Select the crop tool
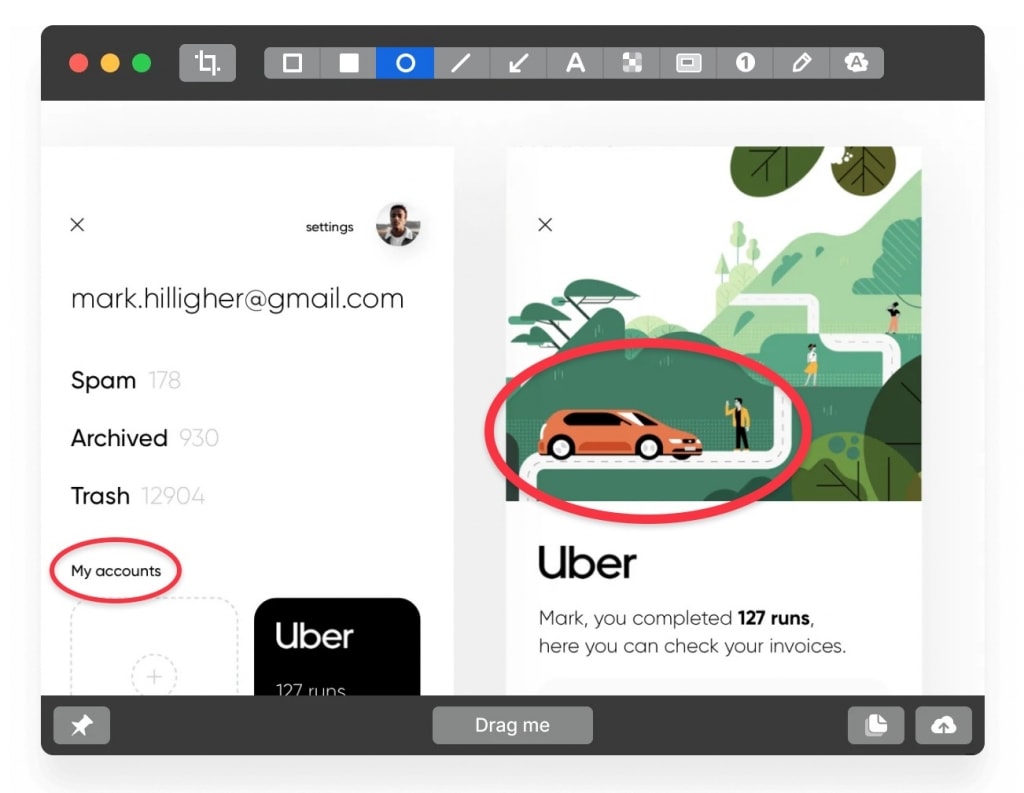The height and width of the screenshot is (793, 1024). tap(207, 63)
